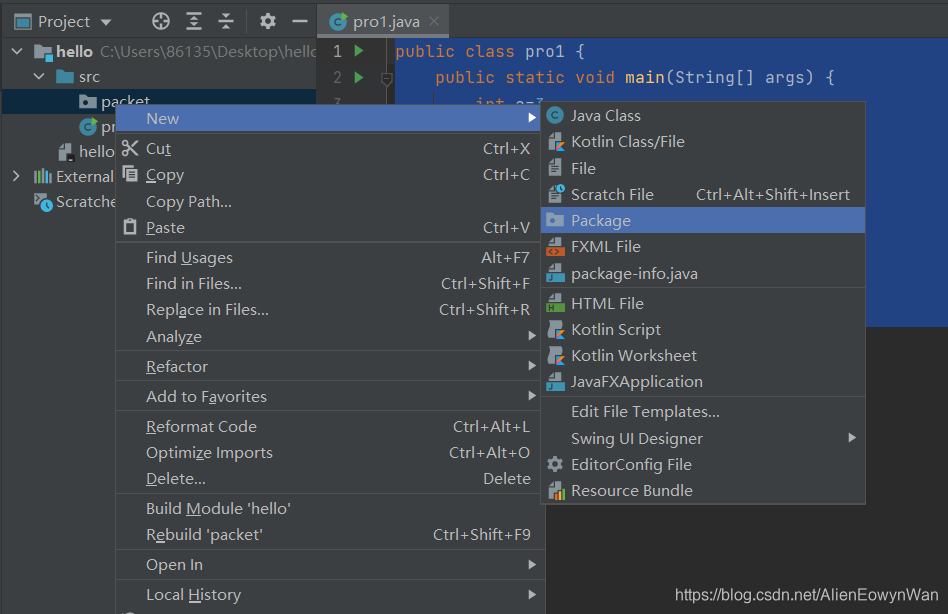Collapse the hello project root node
Screen dimensions: 948x614
(17, 51)
